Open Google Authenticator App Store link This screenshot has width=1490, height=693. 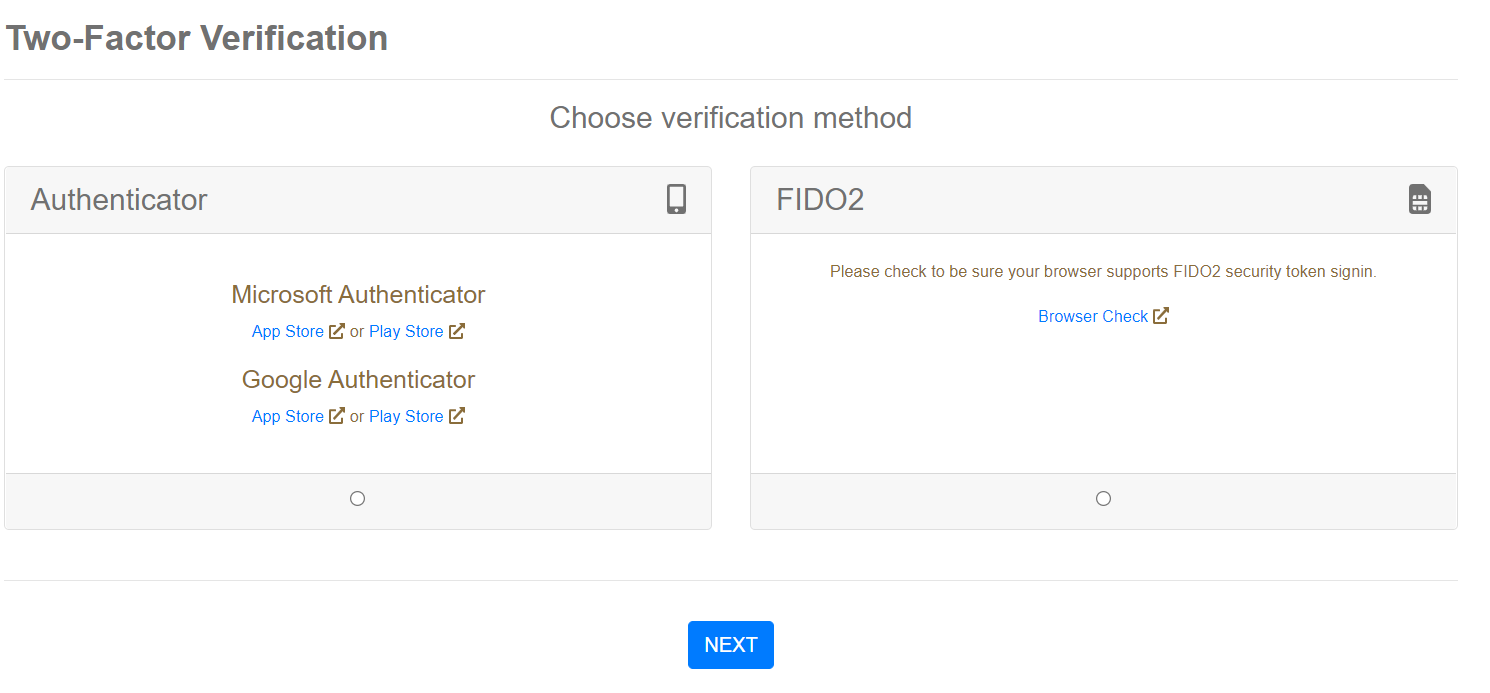click(288, 417)
